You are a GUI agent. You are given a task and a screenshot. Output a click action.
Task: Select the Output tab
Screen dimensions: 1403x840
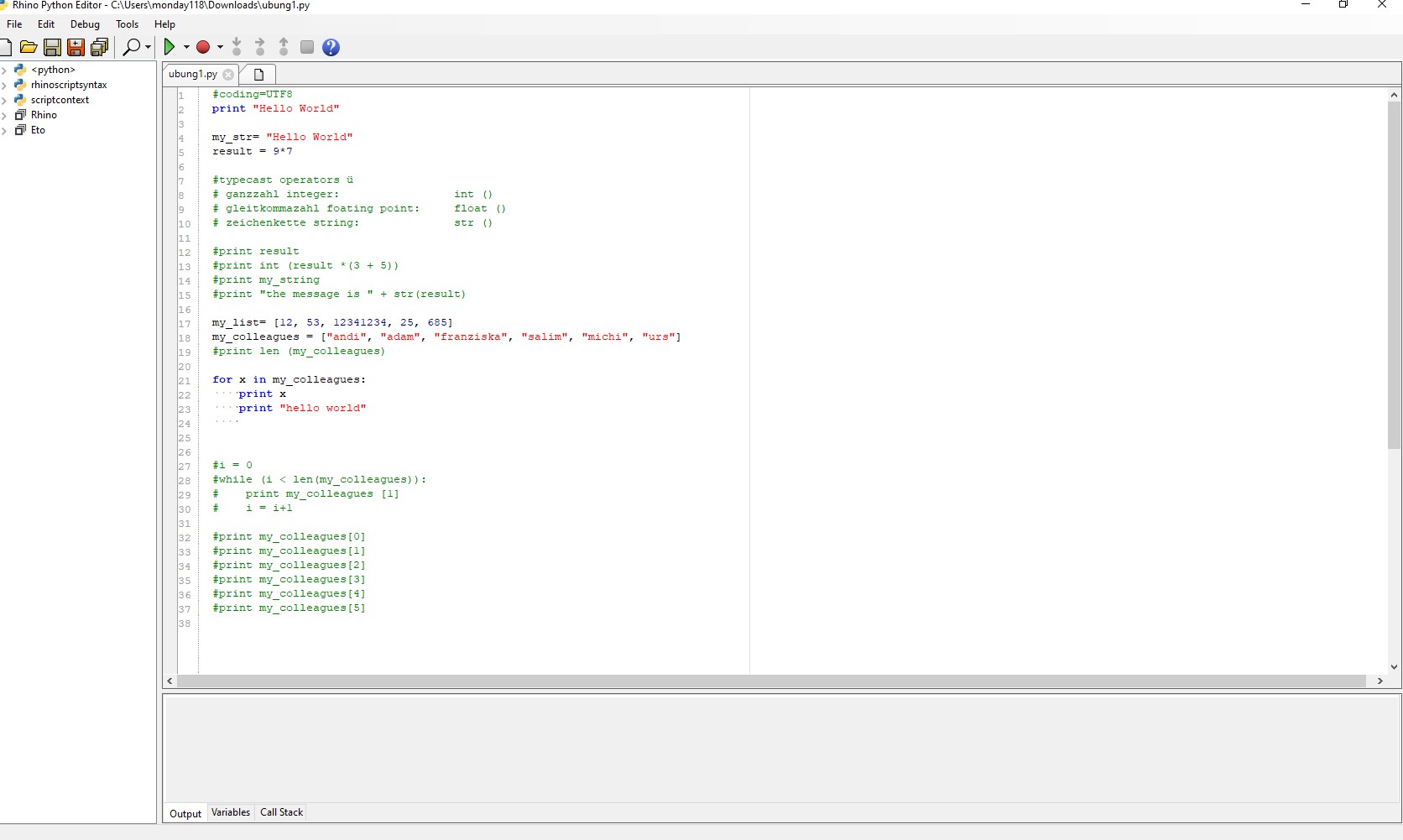pyautogui.click(x=185, y=813)
